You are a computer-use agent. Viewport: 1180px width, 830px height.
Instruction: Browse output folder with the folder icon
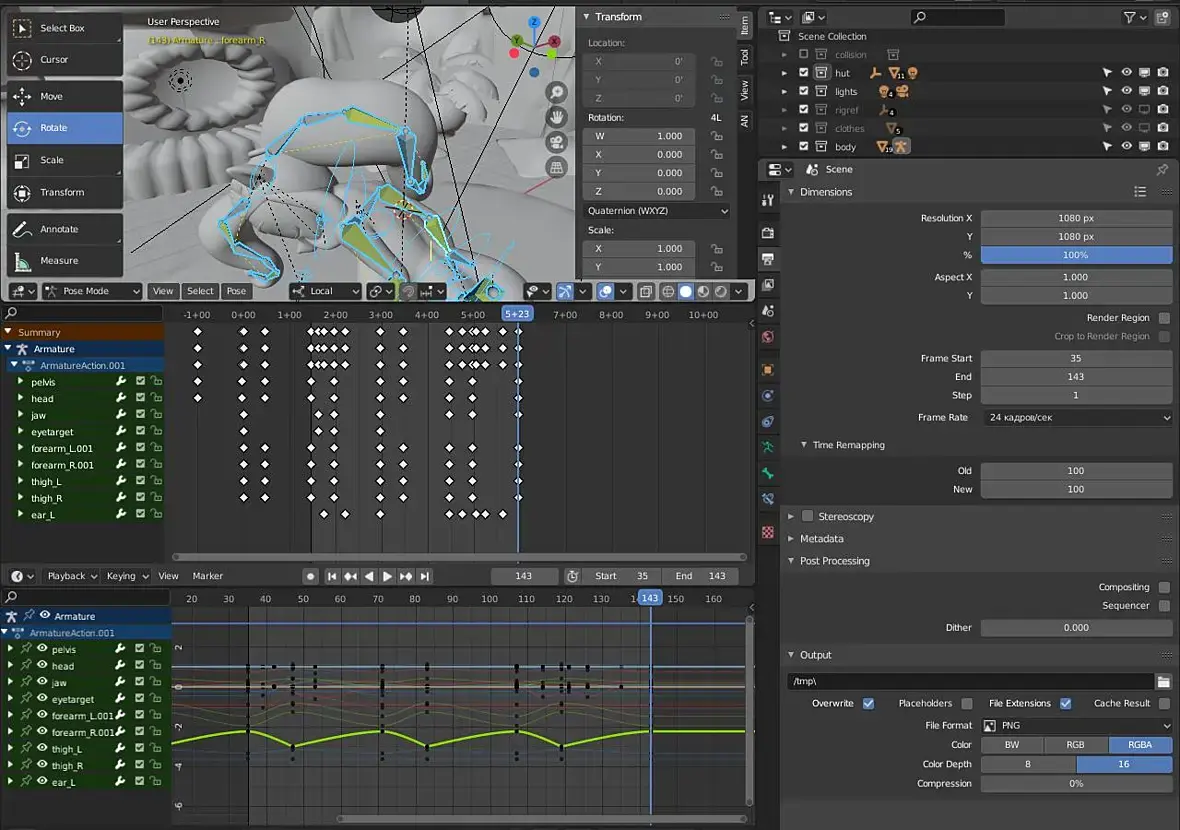pyautogui.click(x=1163, y=681)
